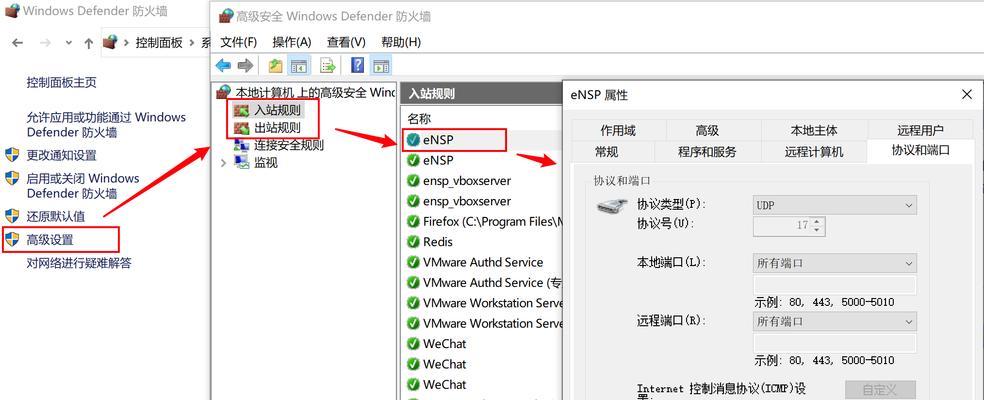The height and width of the screenshot is (400, 984).
Task: Click 允许应用或功能通过 Windows Defender 防火墙 link
Action: pos(106,124)
